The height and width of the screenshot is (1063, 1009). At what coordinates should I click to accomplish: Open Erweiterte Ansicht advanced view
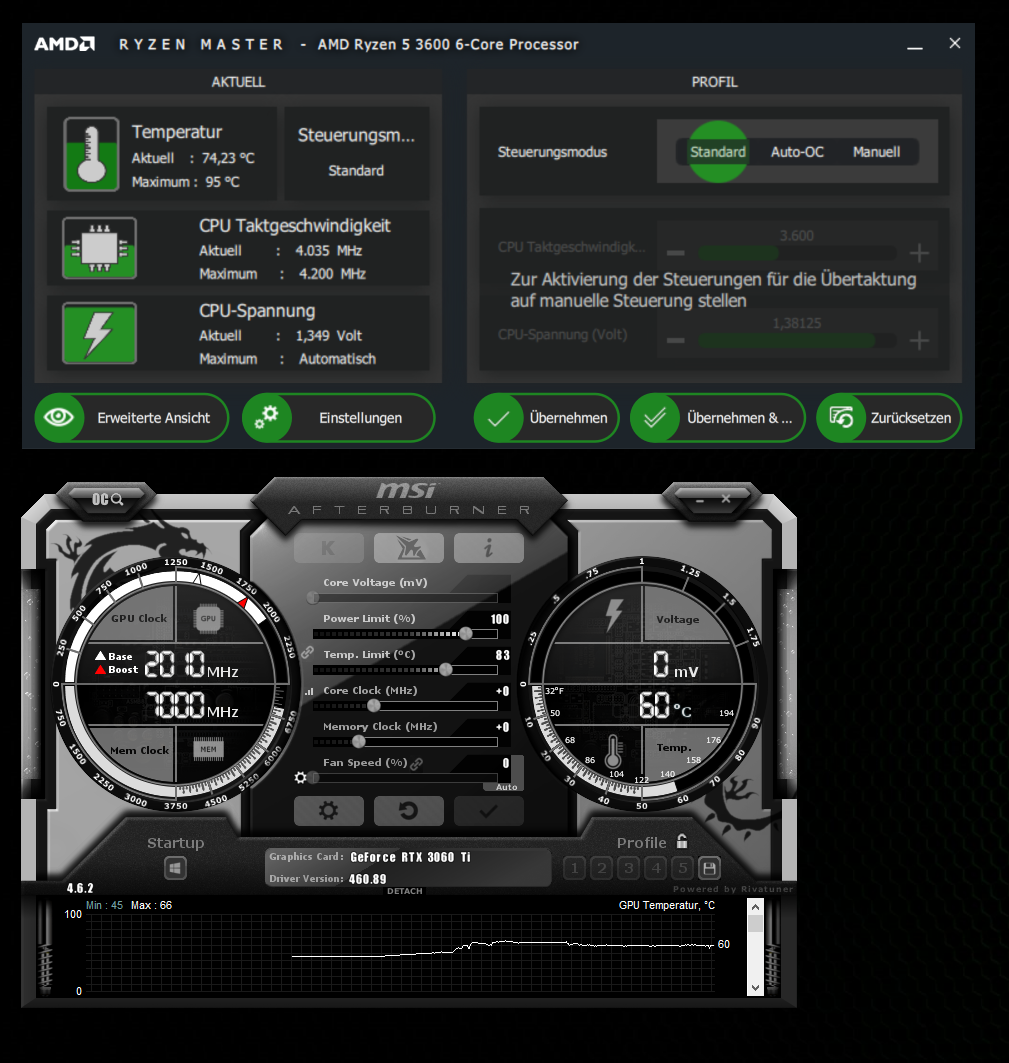click(x=132, y=418)
